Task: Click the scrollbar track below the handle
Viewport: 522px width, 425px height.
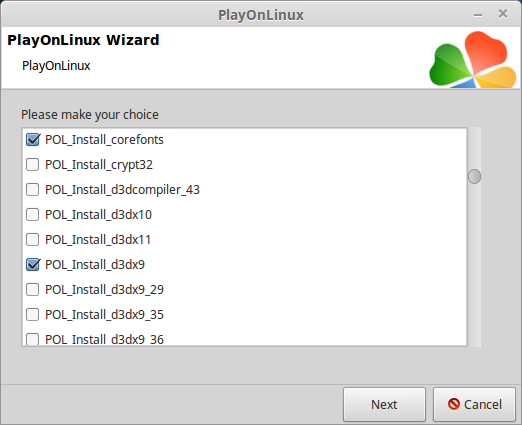Action: (x=474, y=265)
